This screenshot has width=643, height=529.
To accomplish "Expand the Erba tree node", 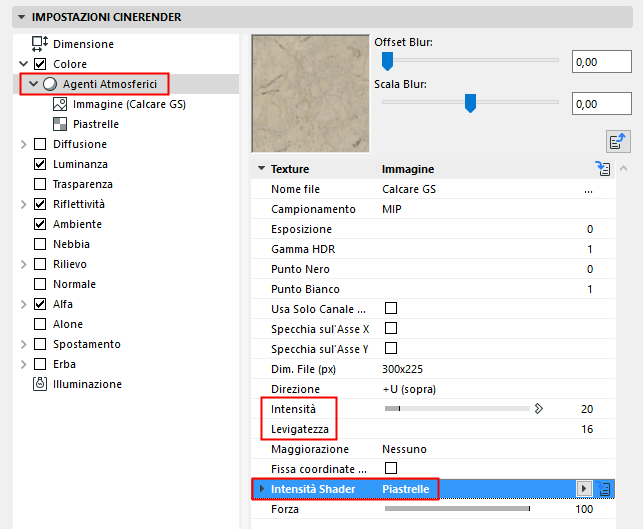I will [23, 364].
